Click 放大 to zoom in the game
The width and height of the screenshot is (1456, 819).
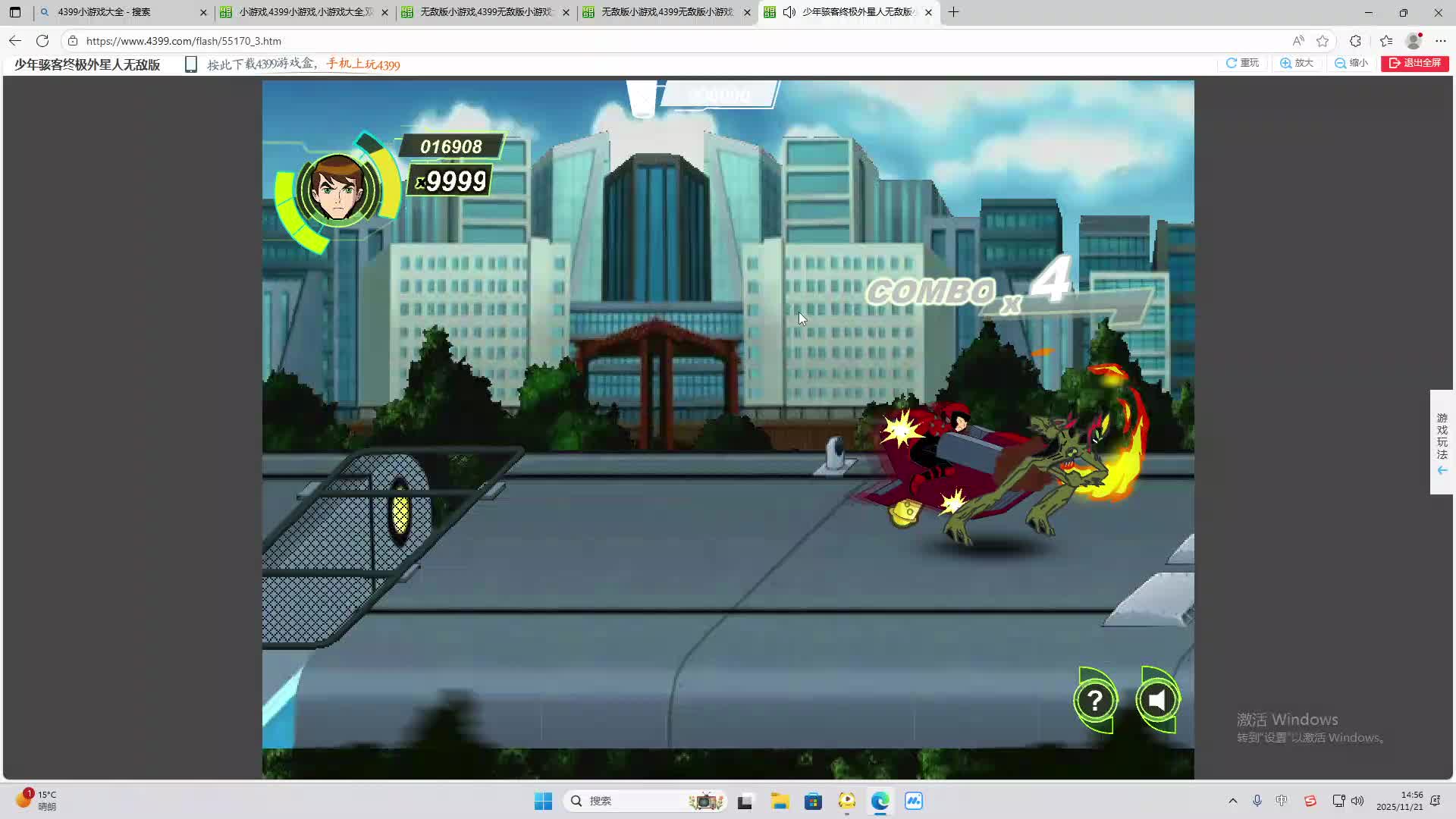(1297, 63)
